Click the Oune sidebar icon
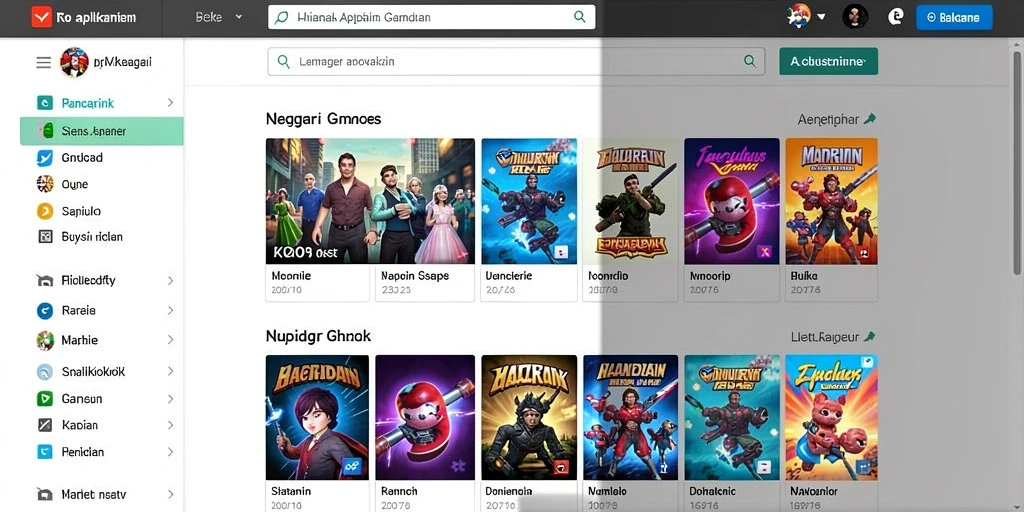This screenshot has height=512, width=1024. [x=44, y=184]
